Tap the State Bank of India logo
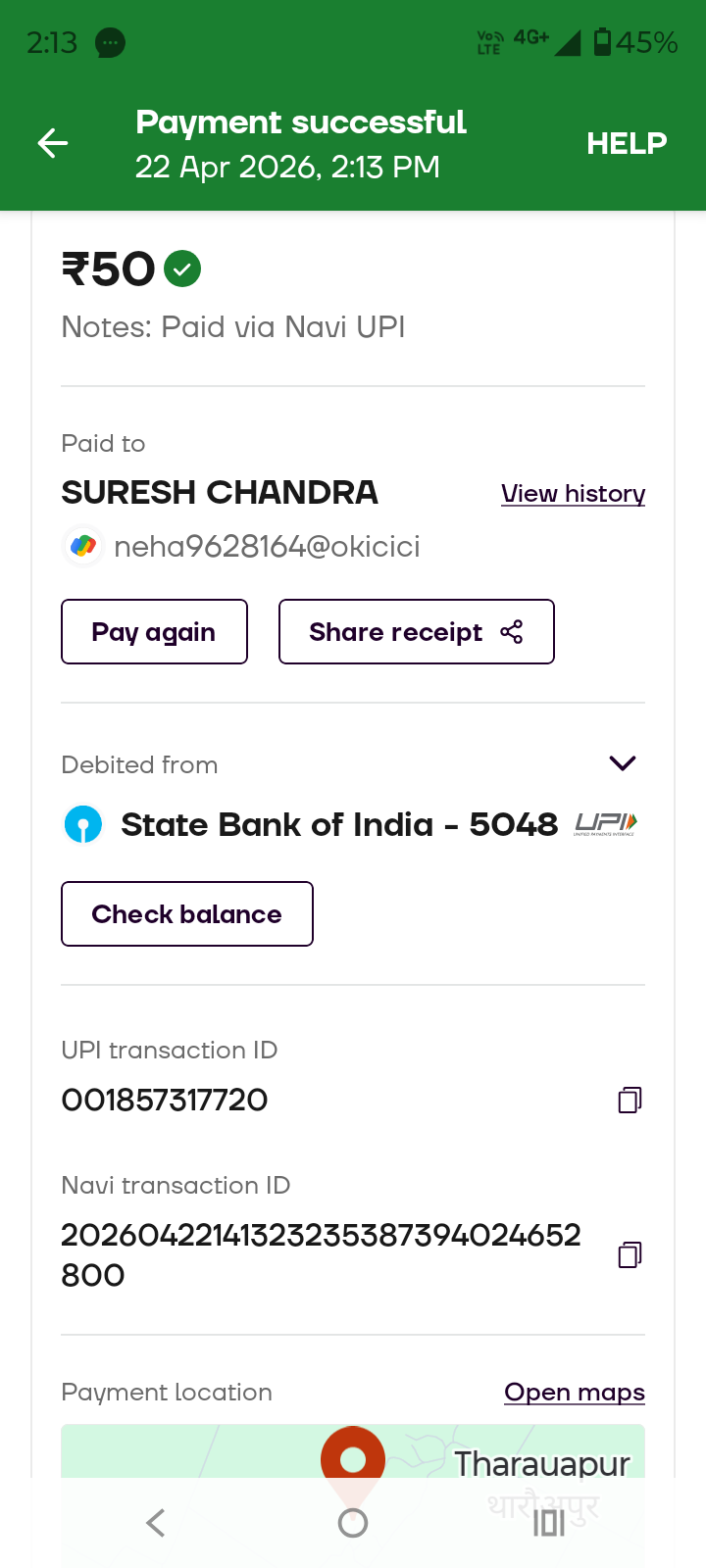706x1568 pixels. 83,824
